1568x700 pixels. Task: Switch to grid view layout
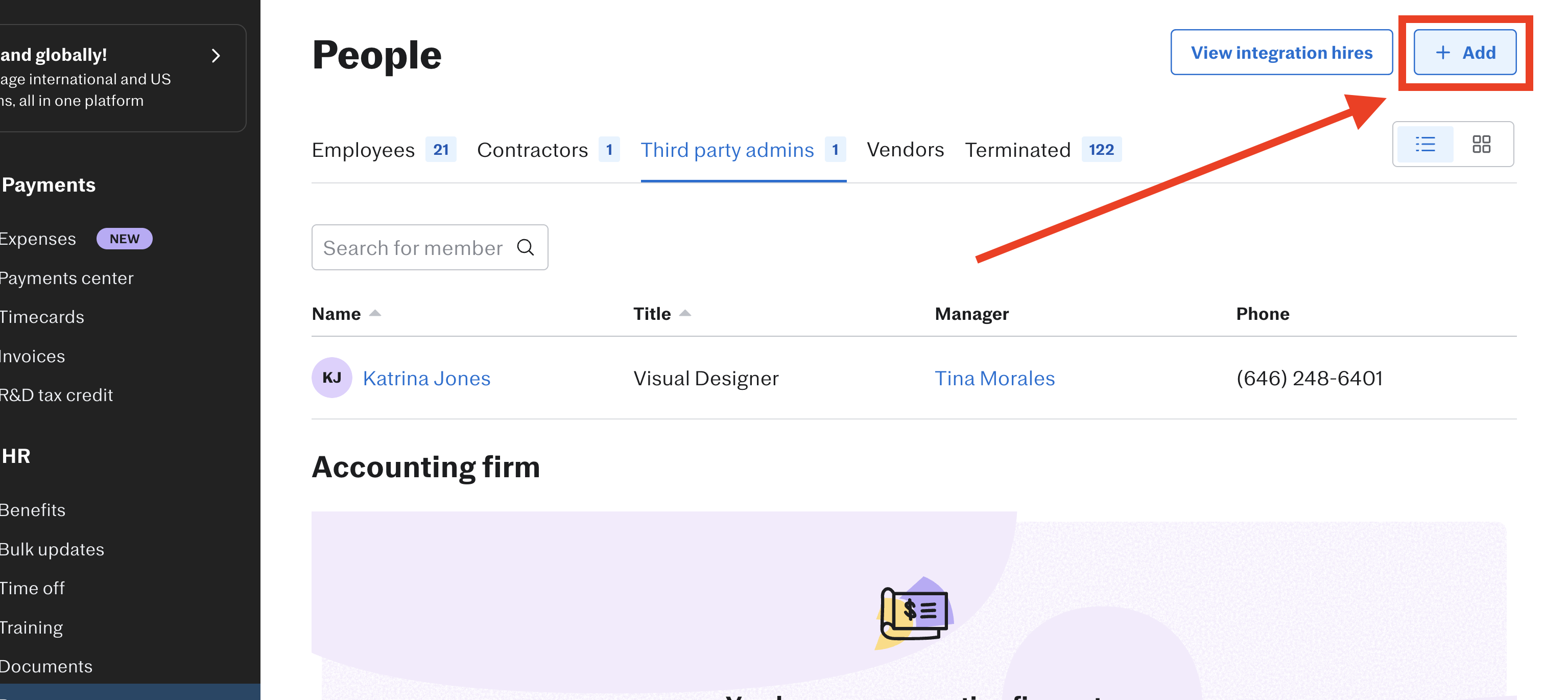pyautogui.click(x=1481, y=144)
